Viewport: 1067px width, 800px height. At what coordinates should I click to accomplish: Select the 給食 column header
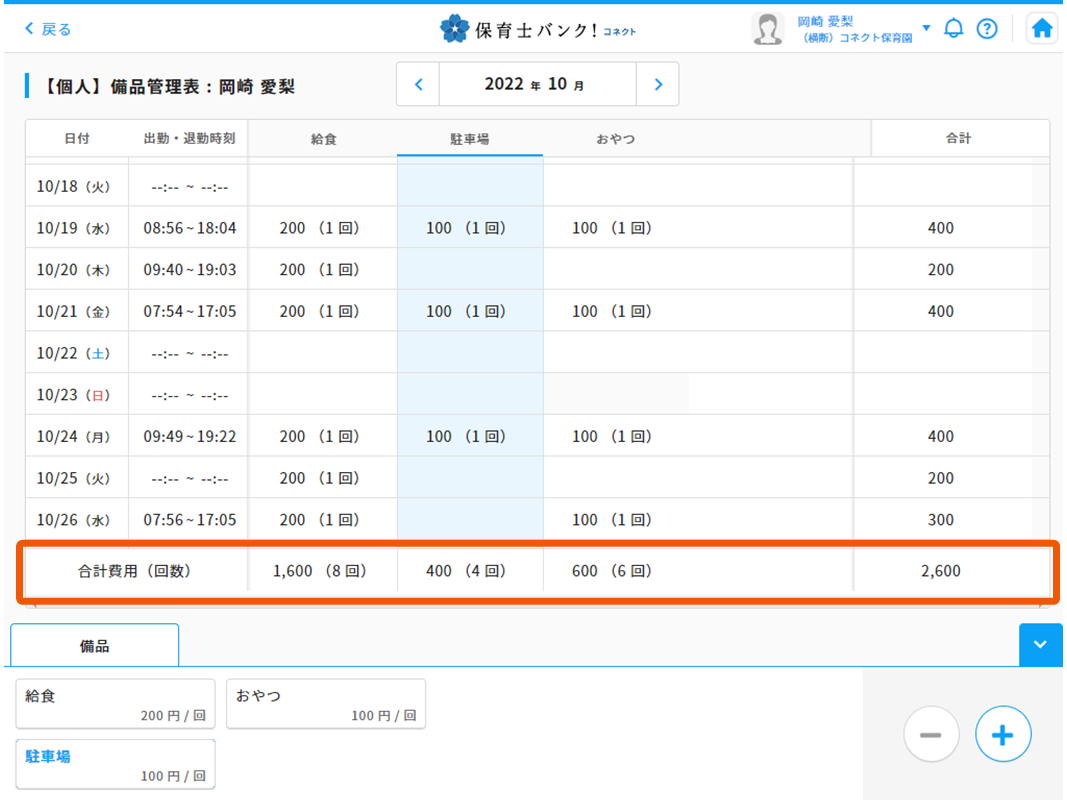click(323, 139)
